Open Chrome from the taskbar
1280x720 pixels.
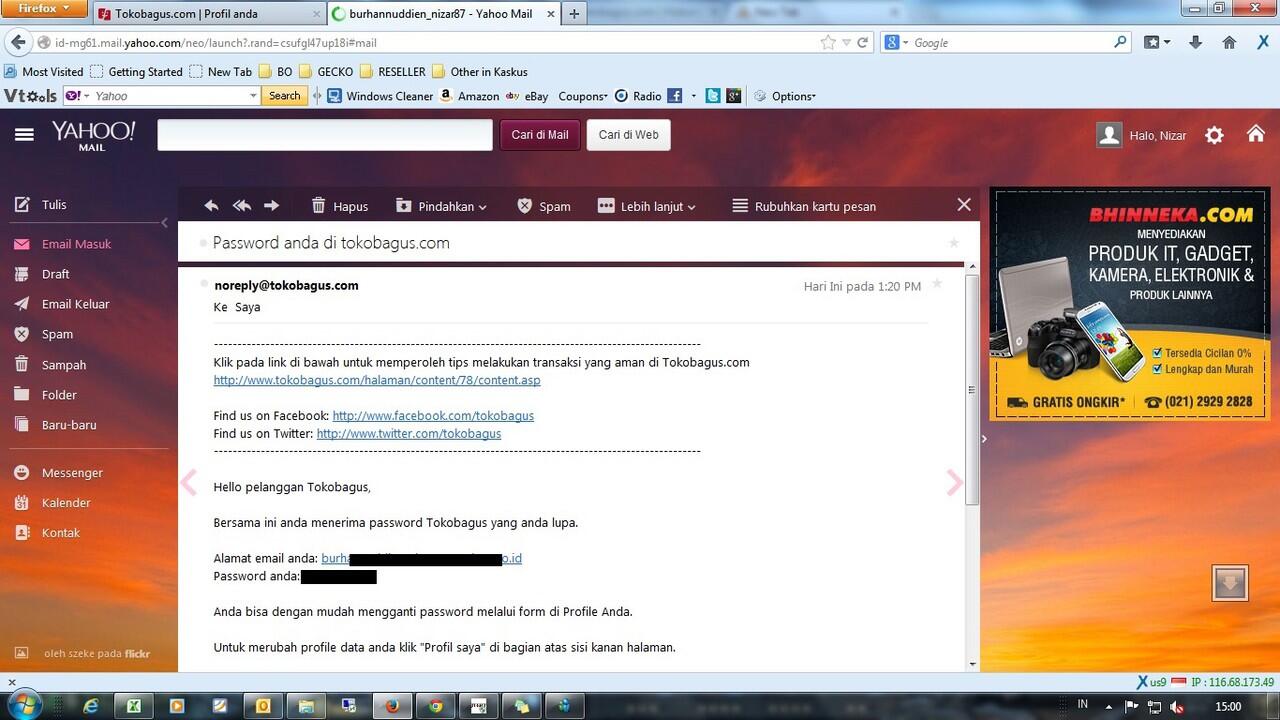pyautogui.click(x=435, y=705)
